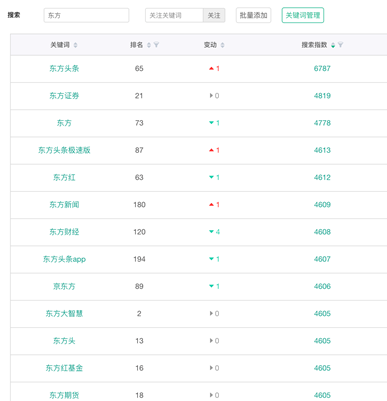Select the red up change in the 东方头条 row

tap(214, 69)
